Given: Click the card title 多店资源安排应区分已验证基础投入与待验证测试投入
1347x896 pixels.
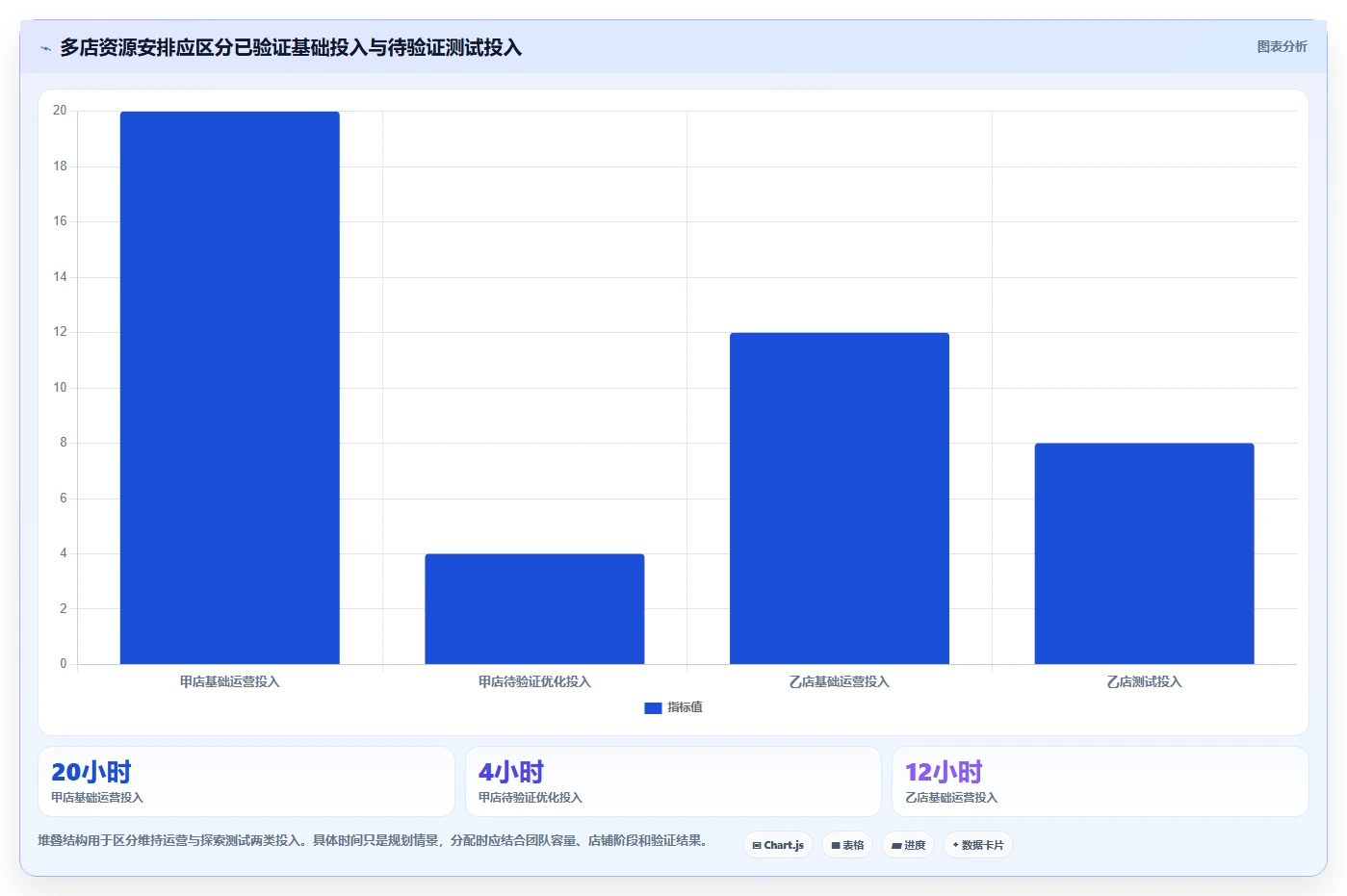Looking at the screenshot, I should (291, 48).
